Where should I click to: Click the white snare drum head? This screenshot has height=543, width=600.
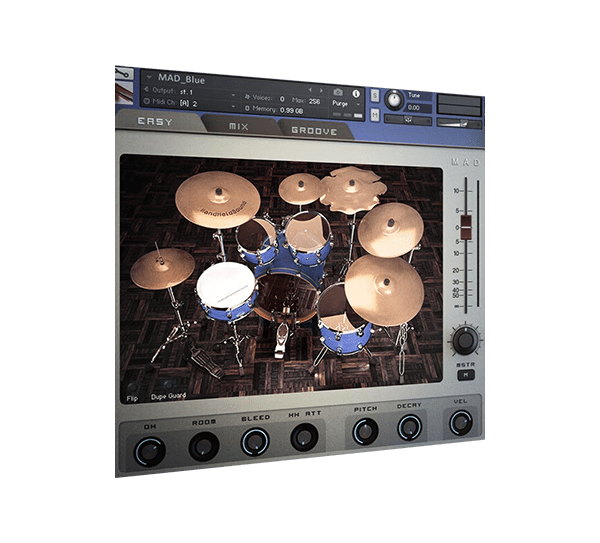coord(226,285)
